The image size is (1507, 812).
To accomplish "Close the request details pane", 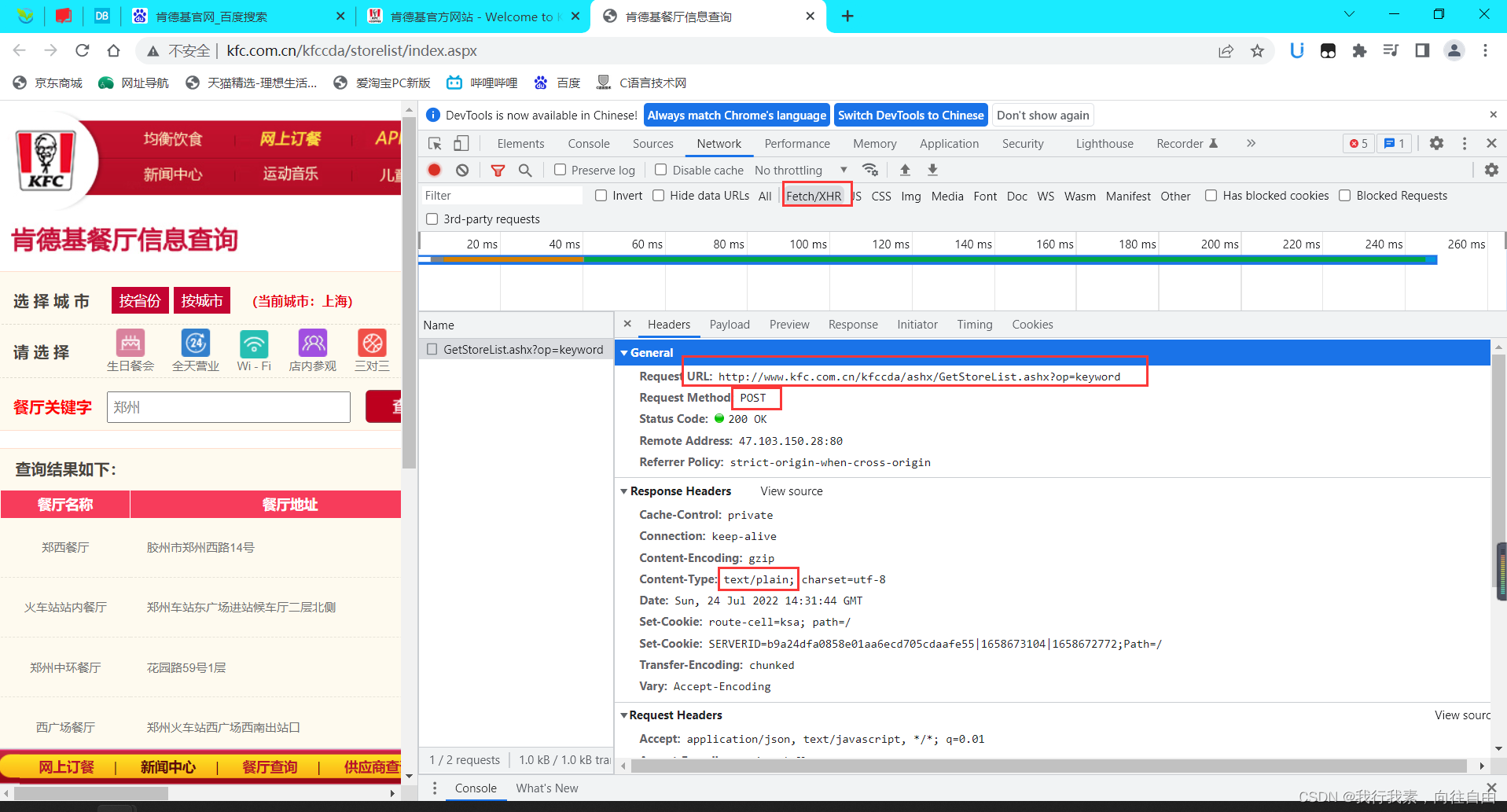I will point(627,324).
